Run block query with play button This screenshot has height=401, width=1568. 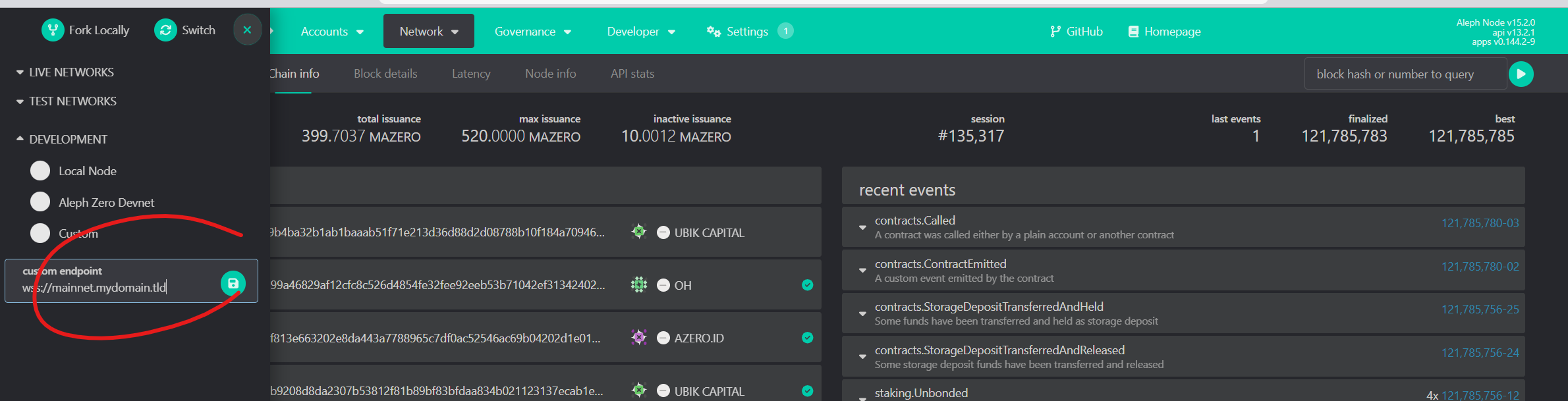(x=1521, y=74)
